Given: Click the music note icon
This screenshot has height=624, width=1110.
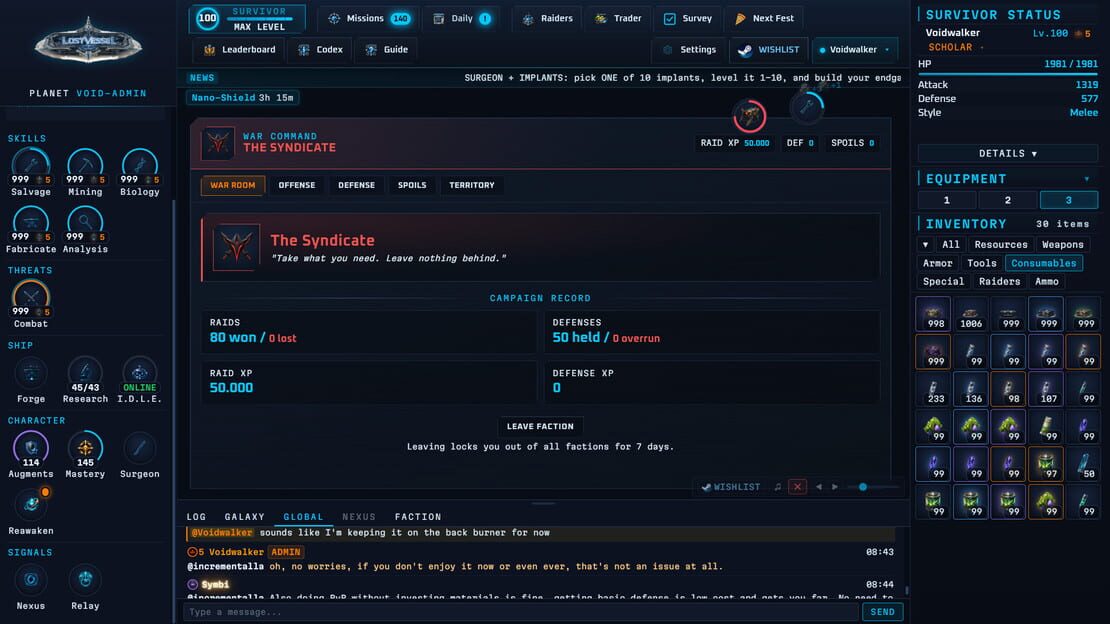Looking at the screenshot, I should point(778,487).
